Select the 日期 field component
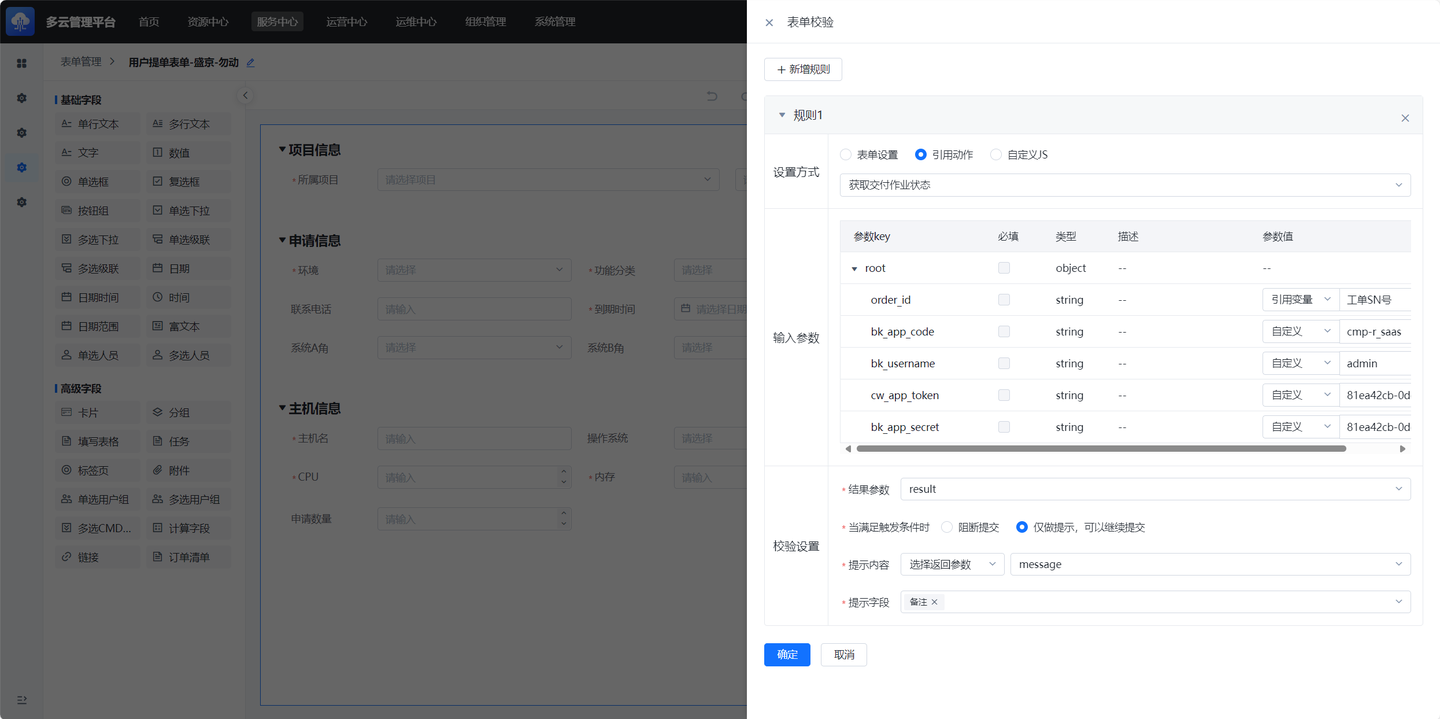Screen dimensions: 1440x719 pos(188,269)
